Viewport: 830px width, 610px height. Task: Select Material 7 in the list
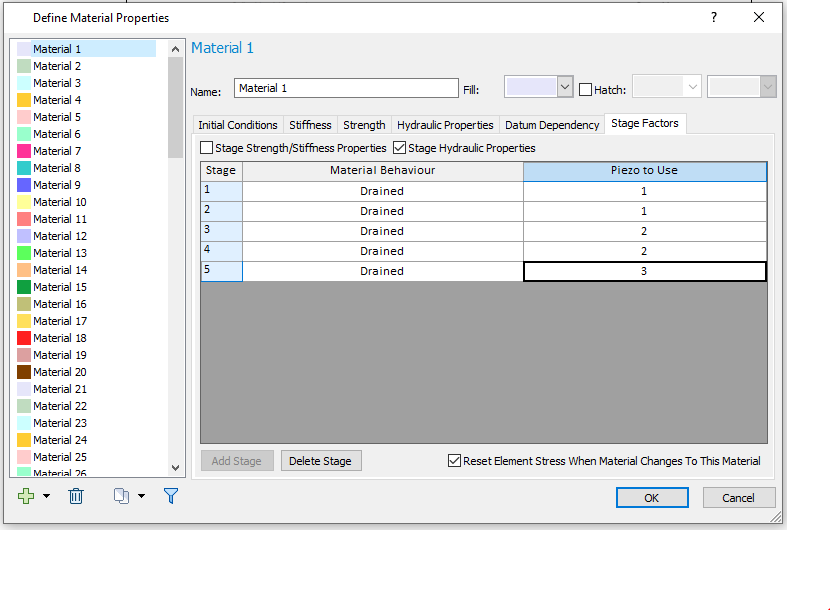click(x=55, y=150)
